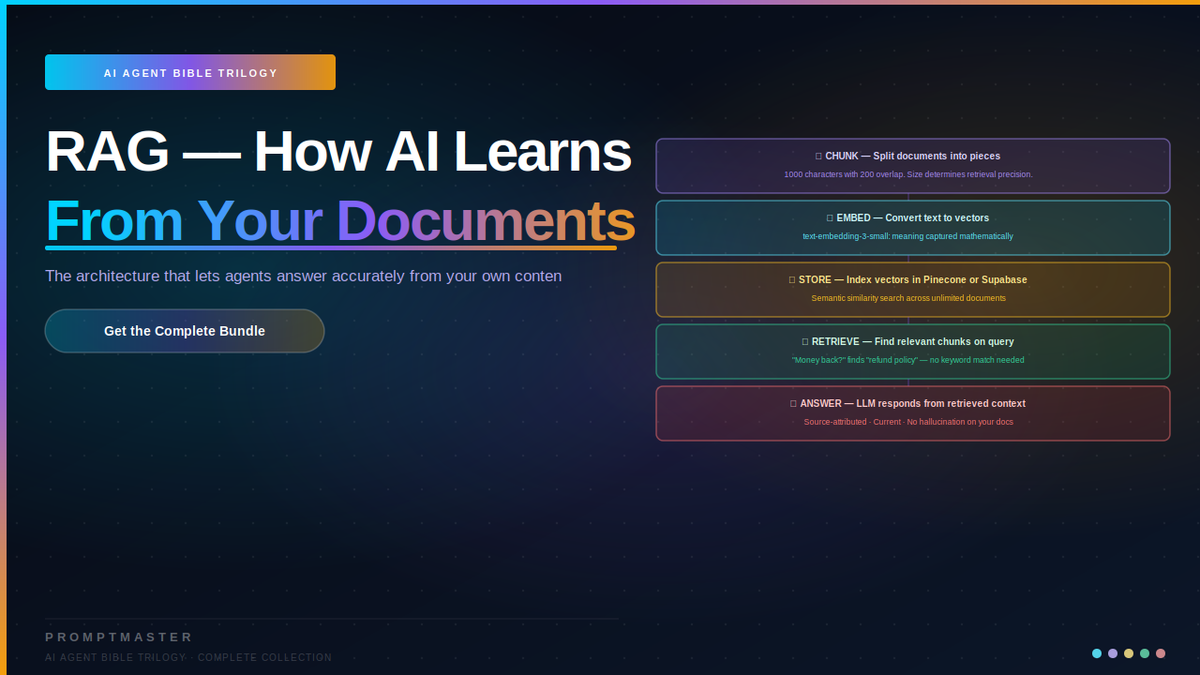This screenshot has width=1200, height=675.
Task: Open the EMBED — Convert text to vectors card
Action: pos(913,228)
